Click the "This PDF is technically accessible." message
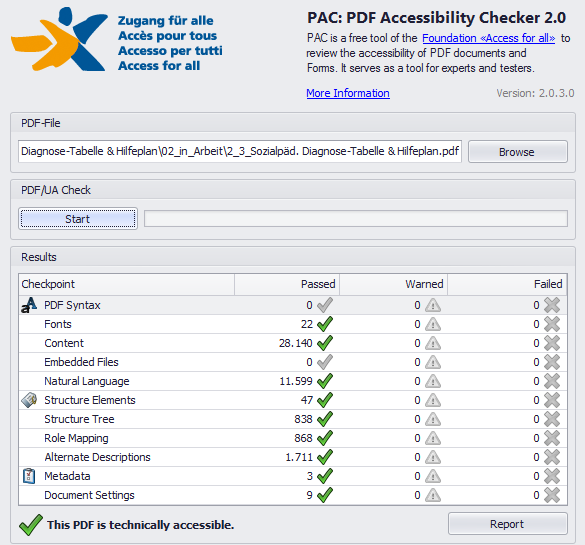 (140, 525)
